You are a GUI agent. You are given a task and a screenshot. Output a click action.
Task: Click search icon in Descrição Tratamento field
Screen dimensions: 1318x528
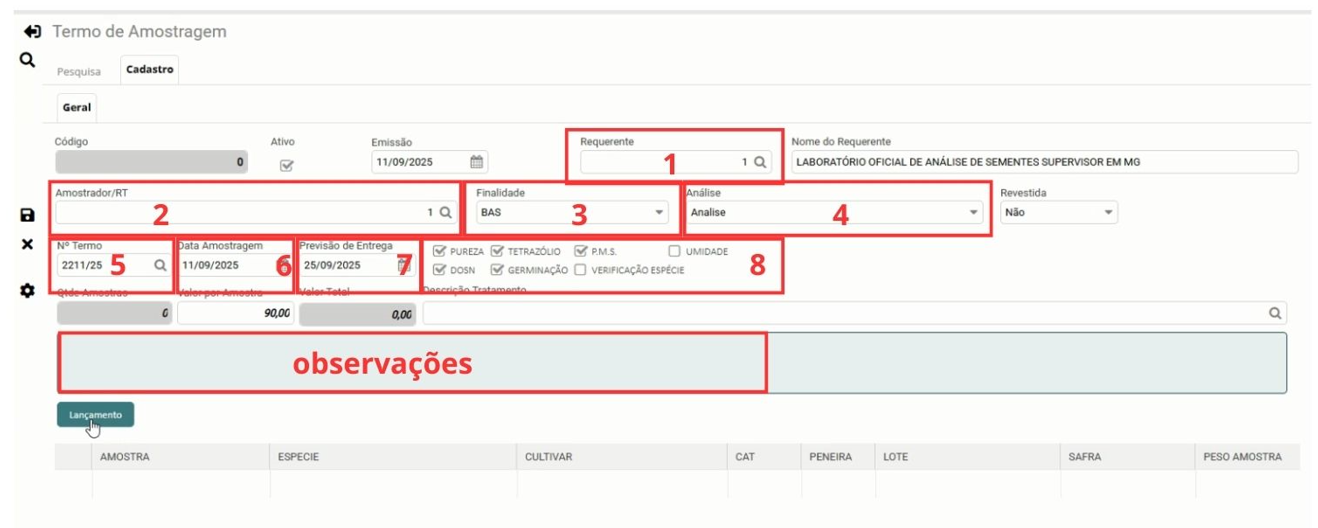coord(1275,313)
